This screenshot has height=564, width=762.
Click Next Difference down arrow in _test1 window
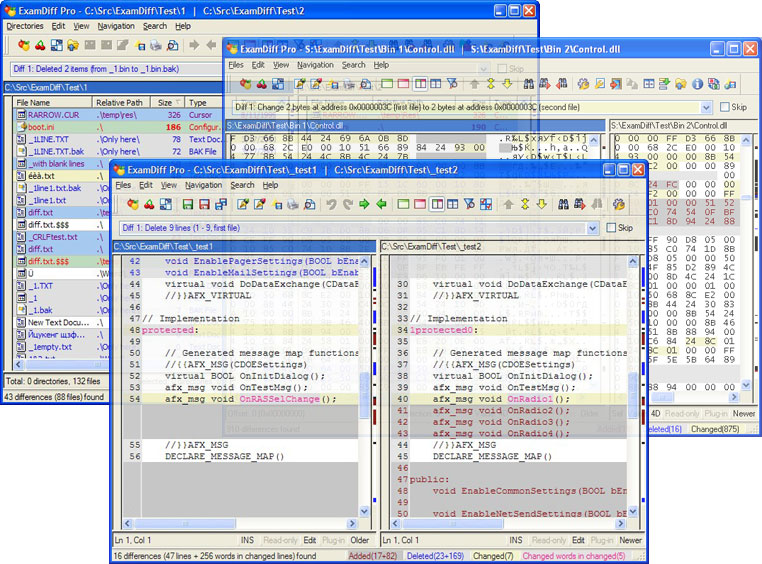[541, 205]
